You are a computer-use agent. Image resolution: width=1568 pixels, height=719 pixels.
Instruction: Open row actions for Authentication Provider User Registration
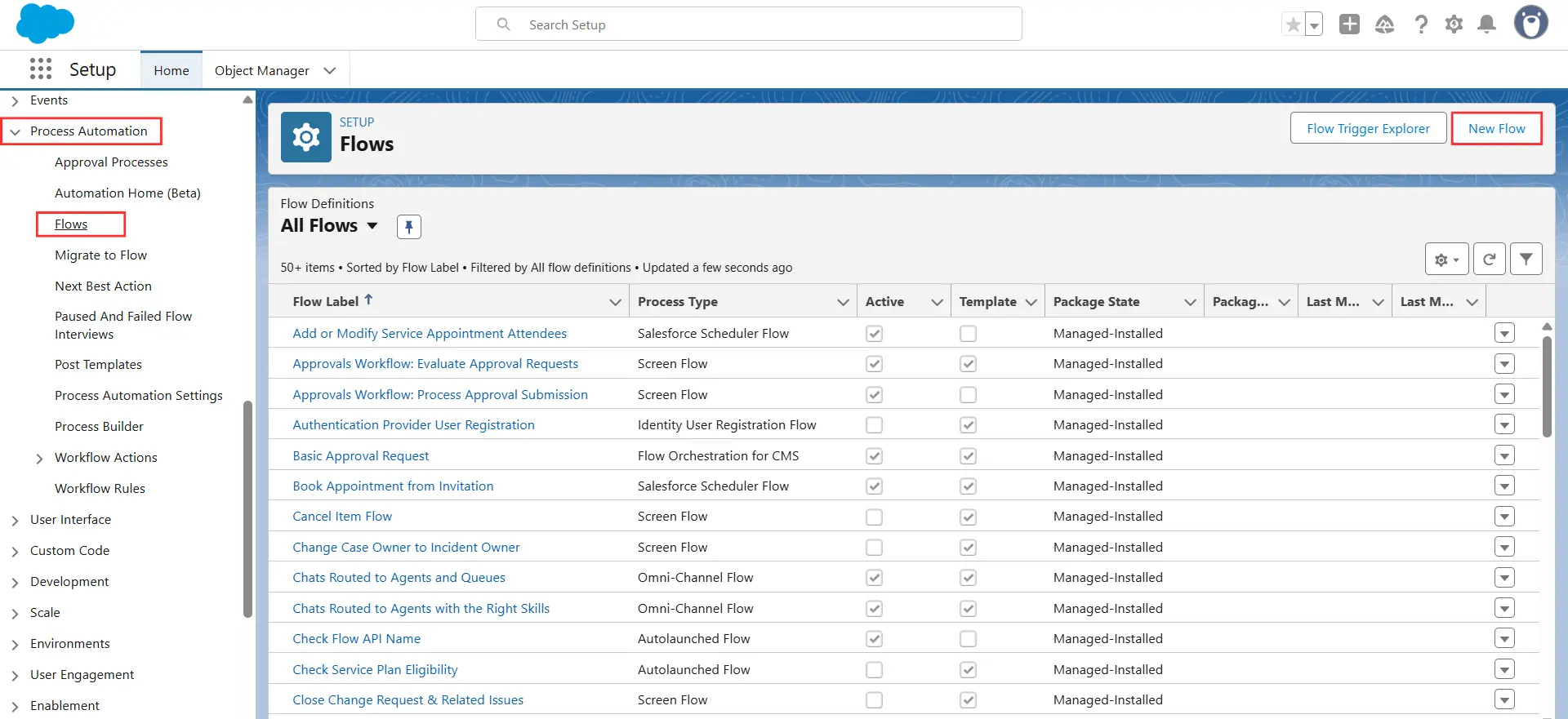pos(1504,424)
